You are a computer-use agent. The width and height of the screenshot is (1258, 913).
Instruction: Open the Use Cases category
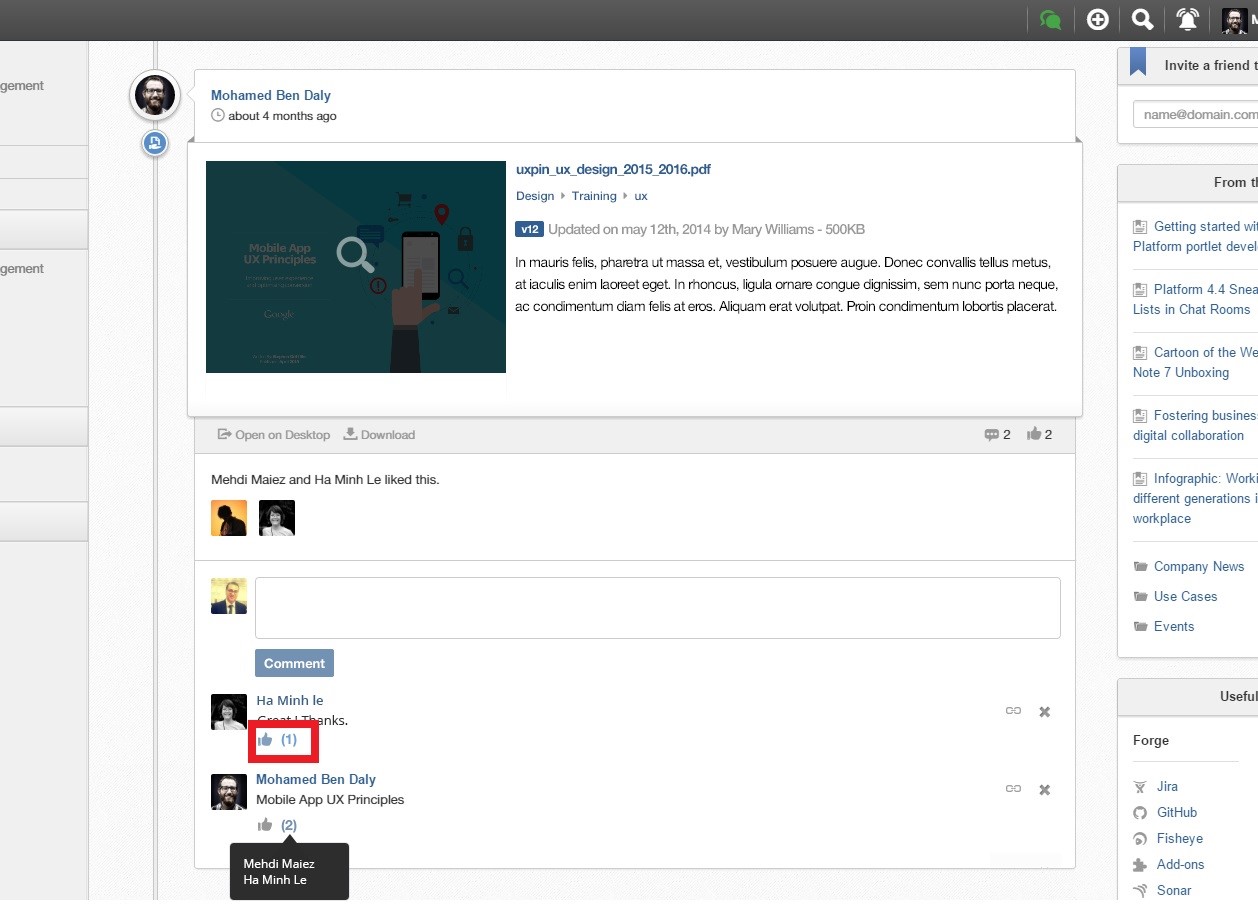[1185, 596]
